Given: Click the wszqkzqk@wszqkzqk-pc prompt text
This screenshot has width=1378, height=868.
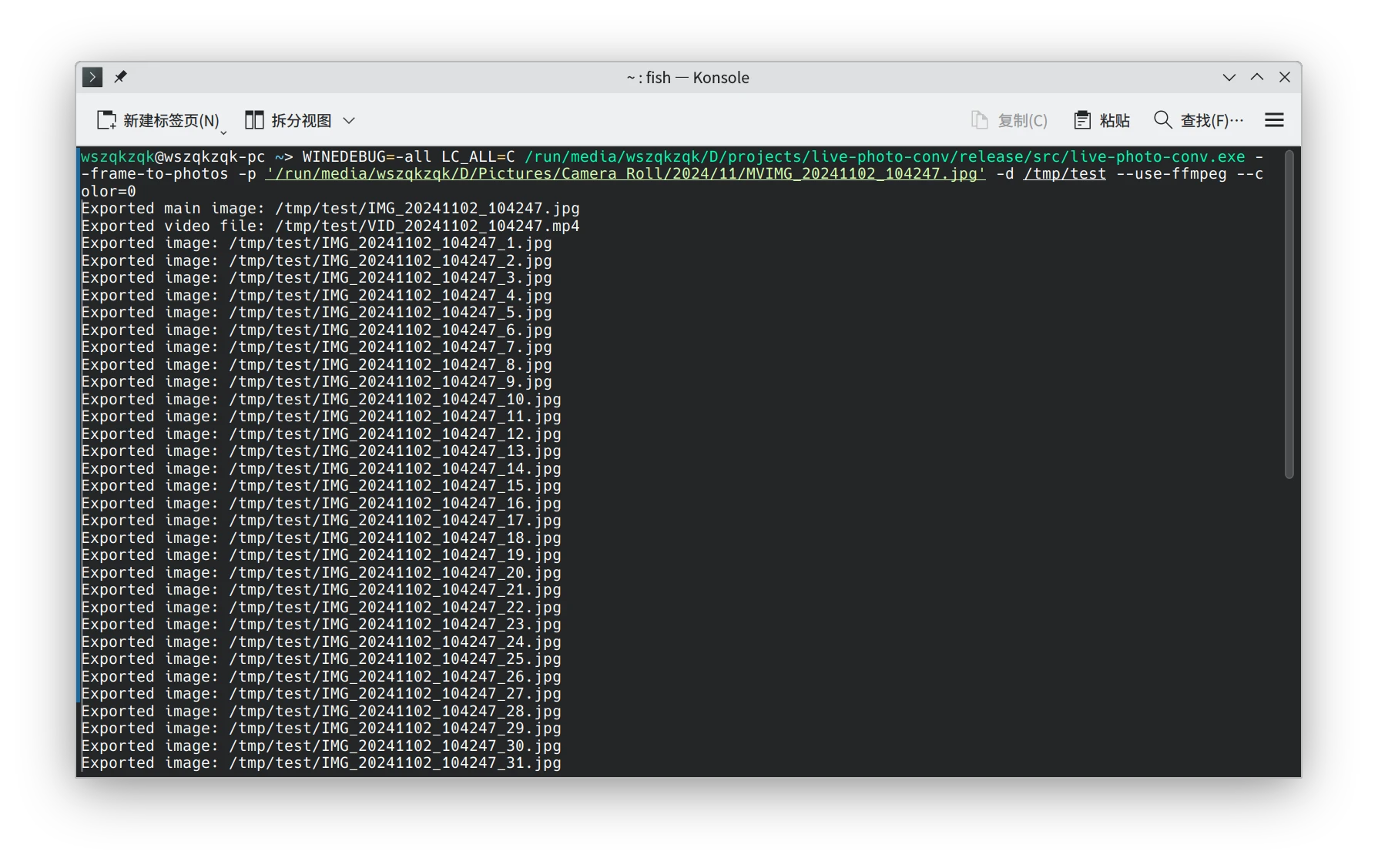Looking at the screenshot, I should 173,156.
